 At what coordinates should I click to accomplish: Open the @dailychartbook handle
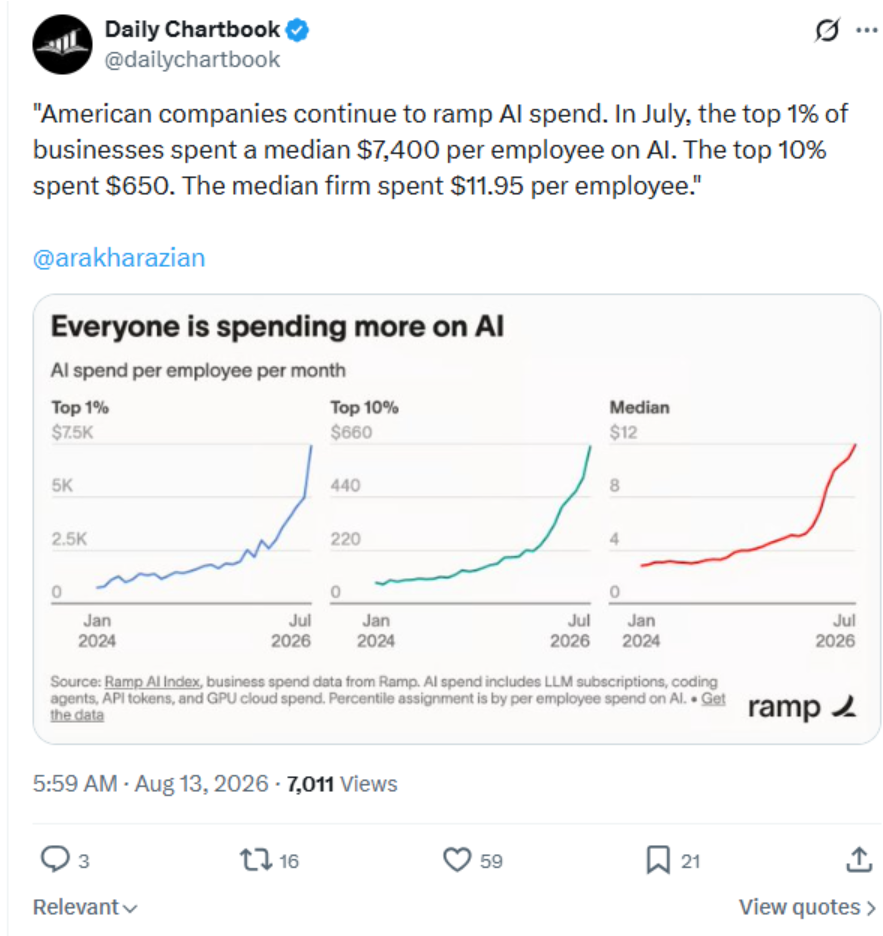pyautogui.click(x=192, y=60)
